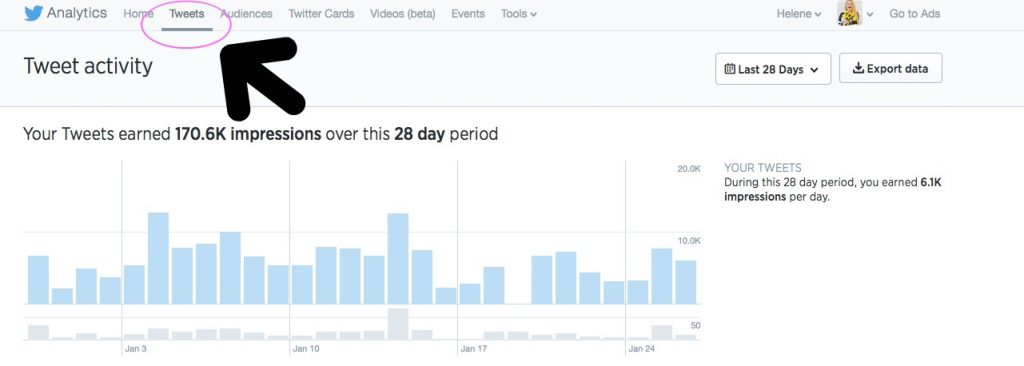Screen dimensions: 1024x366
Task: Click the Jan 17 date marker
Action: [473, 349]
